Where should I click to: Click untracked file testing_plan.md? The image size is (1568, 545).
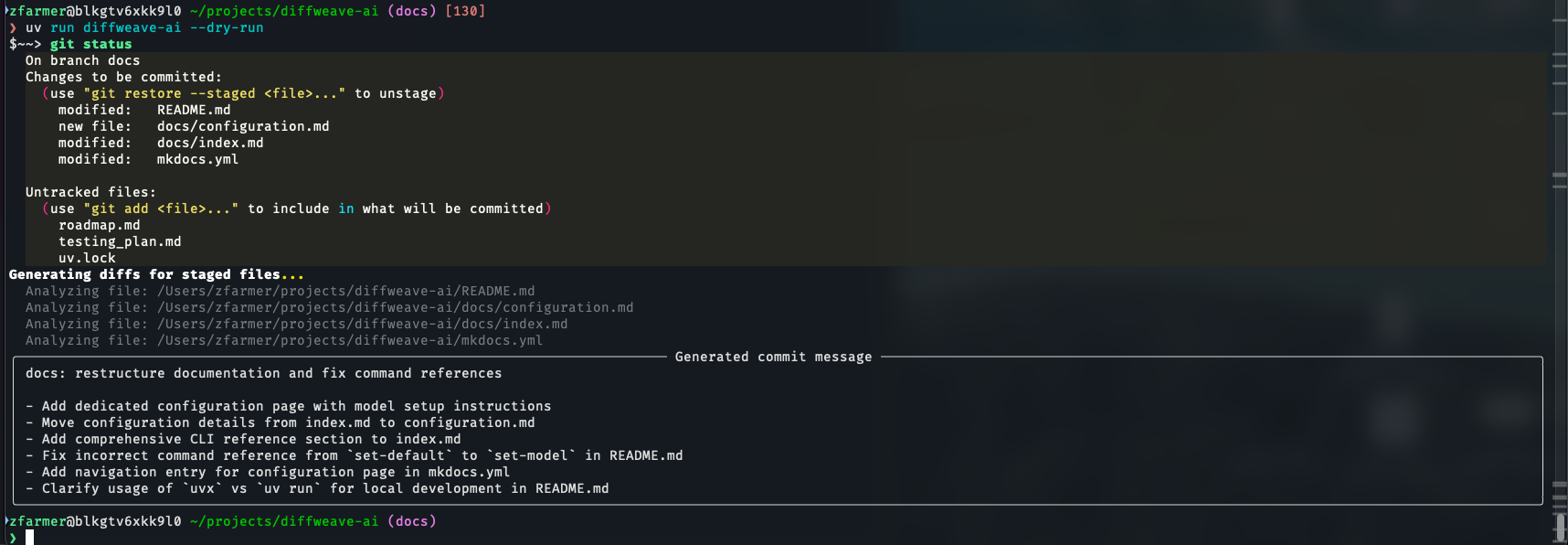click(x=120, y=241)
